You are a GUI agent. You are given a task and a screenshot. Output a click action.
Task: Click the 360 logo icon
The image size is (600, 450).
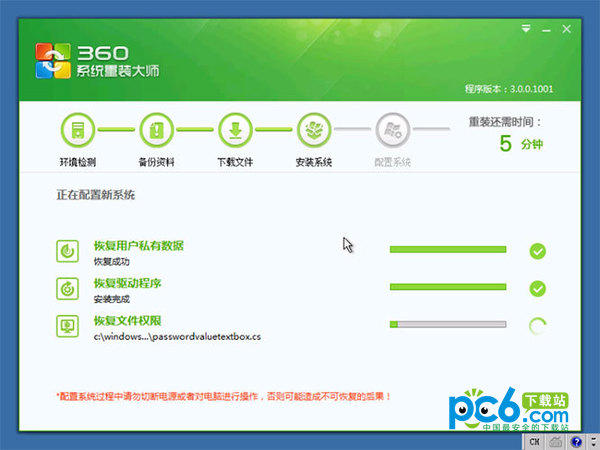53,61
